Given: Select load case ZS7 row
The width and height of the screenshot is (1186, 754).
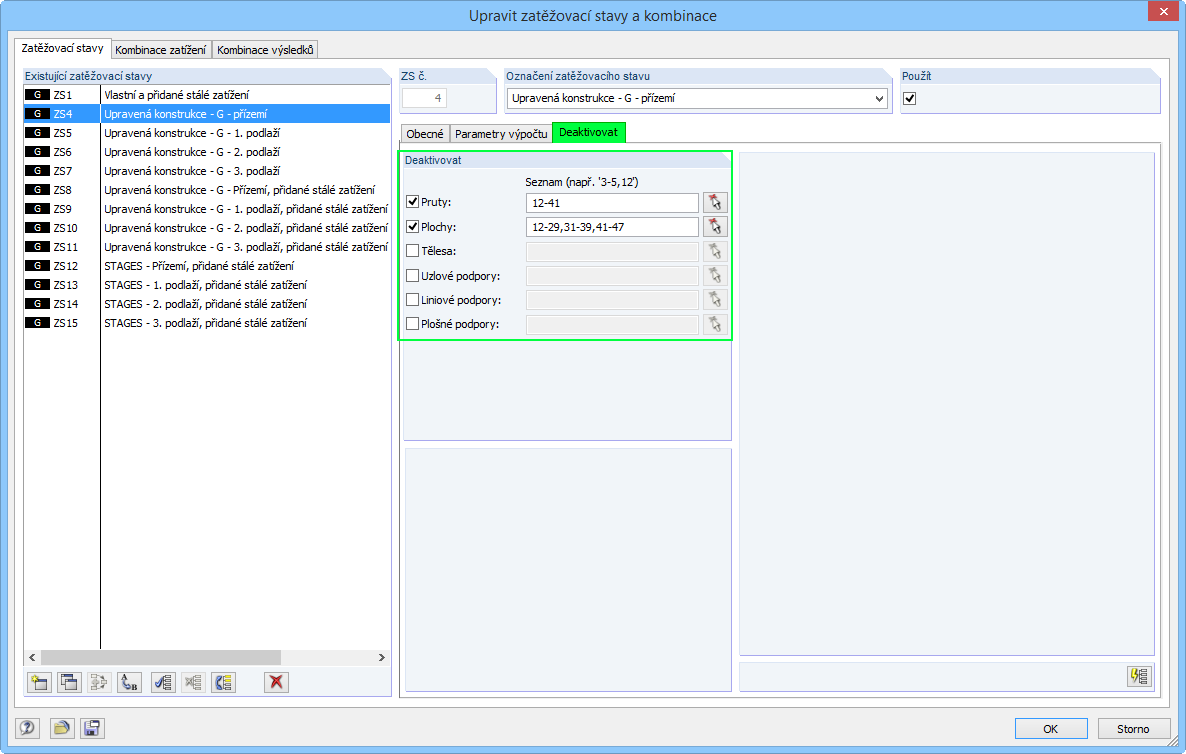Looking at the screenshot, I should 207,170.
